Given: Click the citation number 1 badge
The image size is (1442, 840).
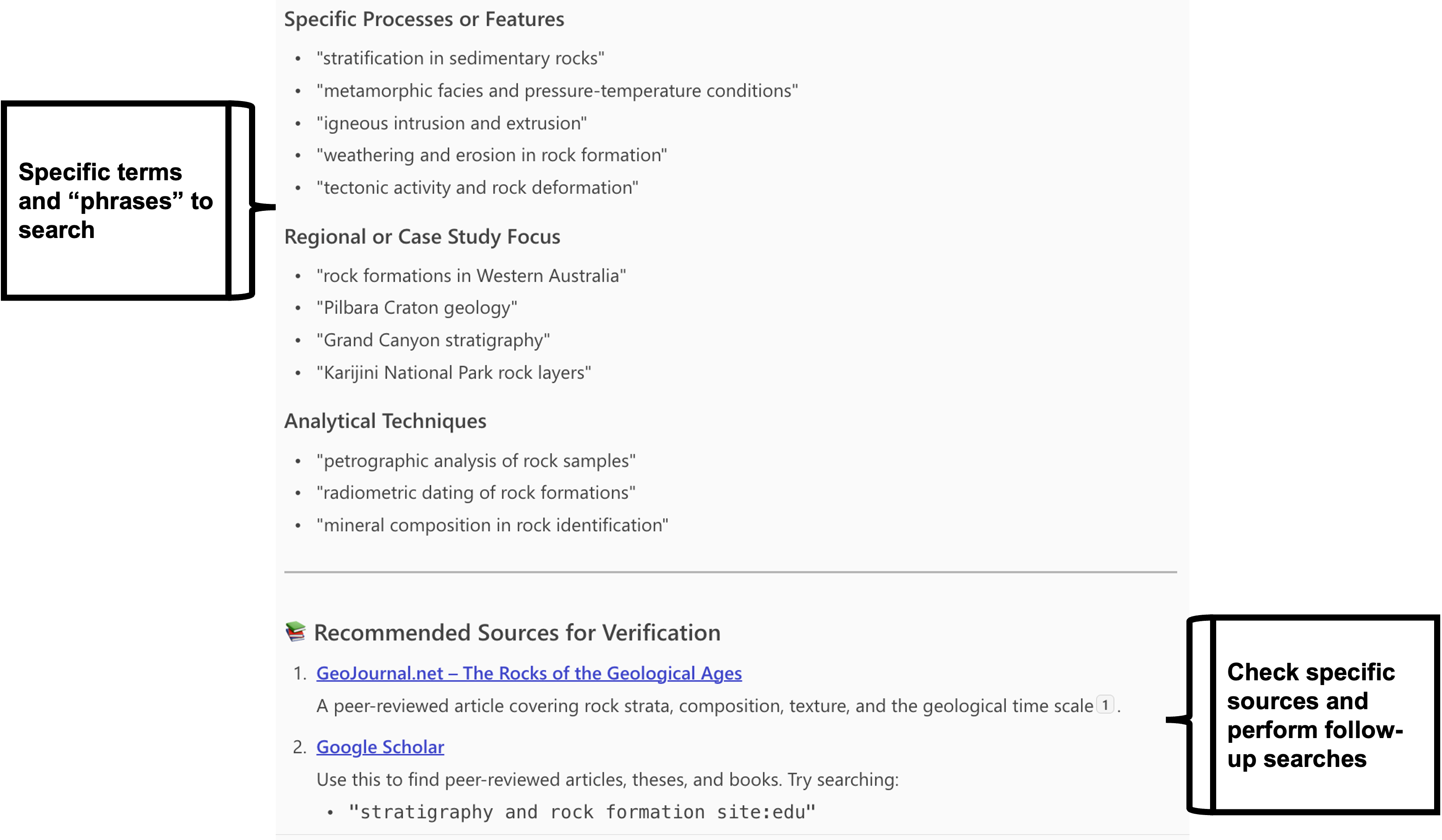Looking at the screenshot, I should point(1105,705).
